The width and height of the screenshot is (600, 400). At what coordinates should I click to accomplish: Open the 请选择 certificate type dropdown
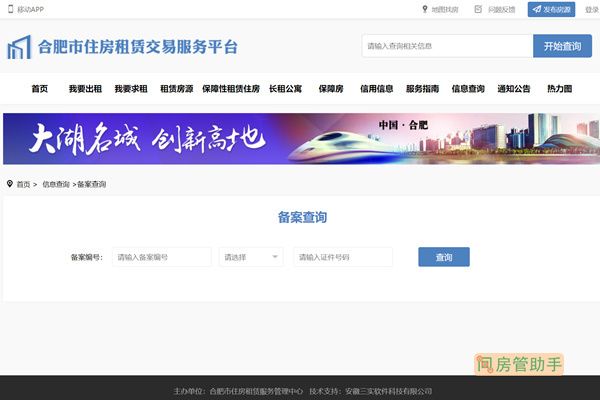tap(251, 257)
